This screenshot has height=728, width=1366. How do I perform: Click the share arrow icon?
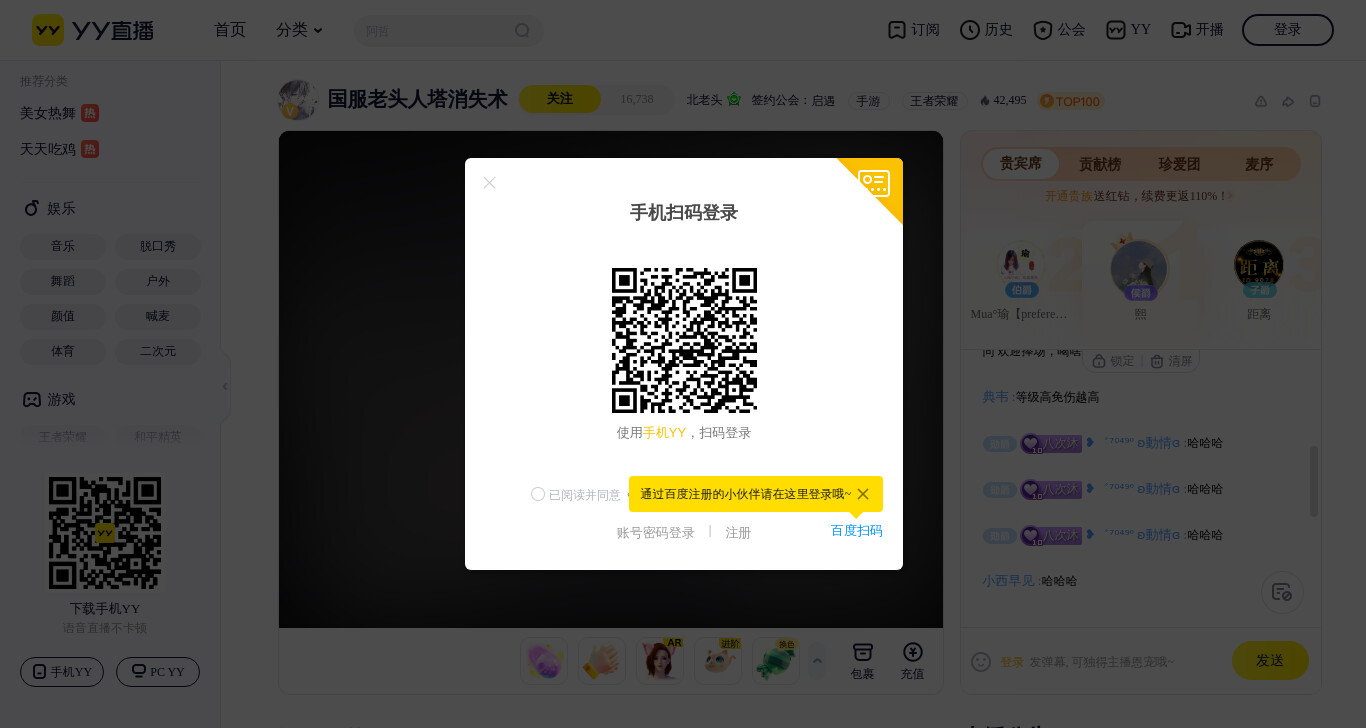point(1288,101)
